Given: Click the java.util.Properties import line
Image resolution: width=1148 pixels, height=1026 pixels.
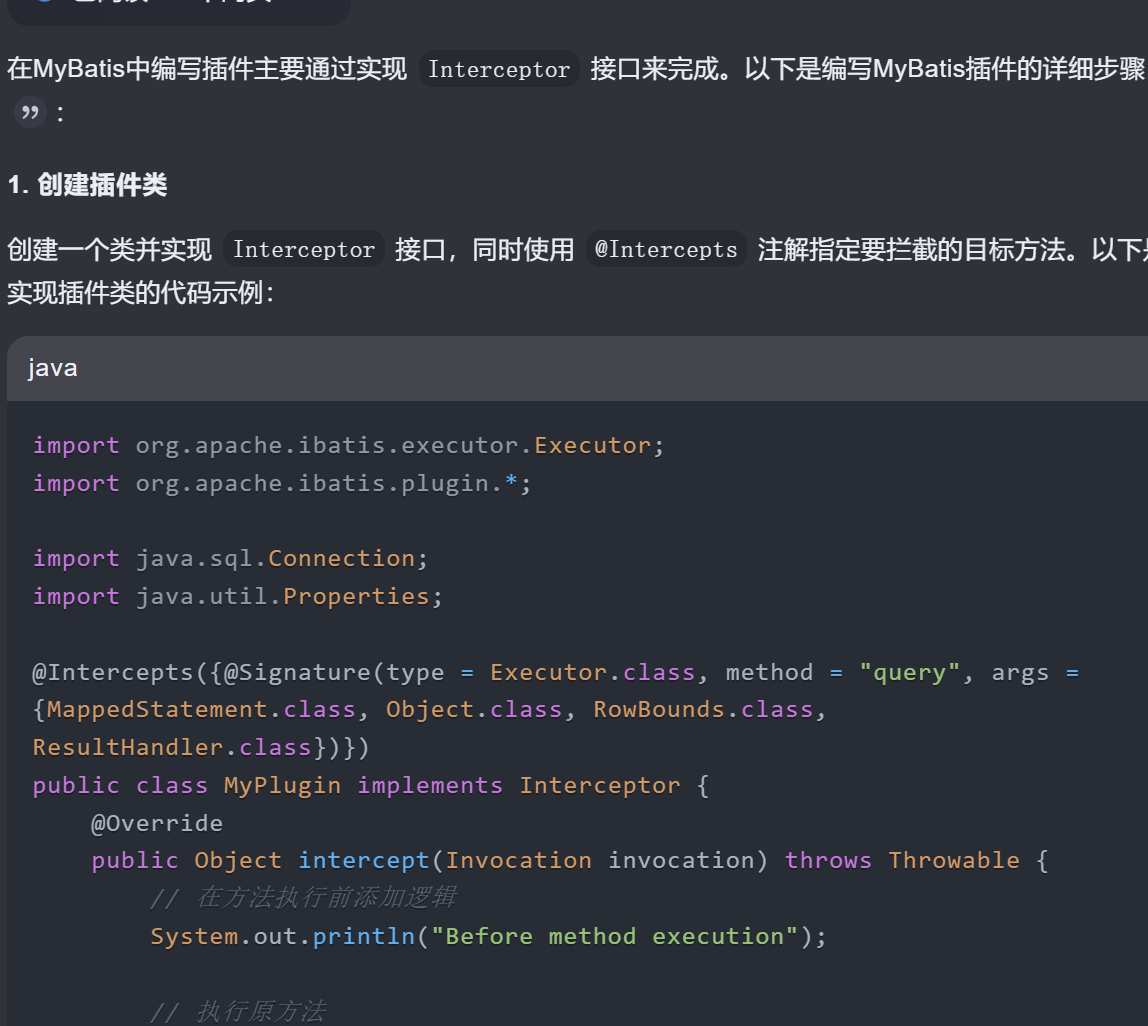Looking at the screenshot, I should coord(238,596).
